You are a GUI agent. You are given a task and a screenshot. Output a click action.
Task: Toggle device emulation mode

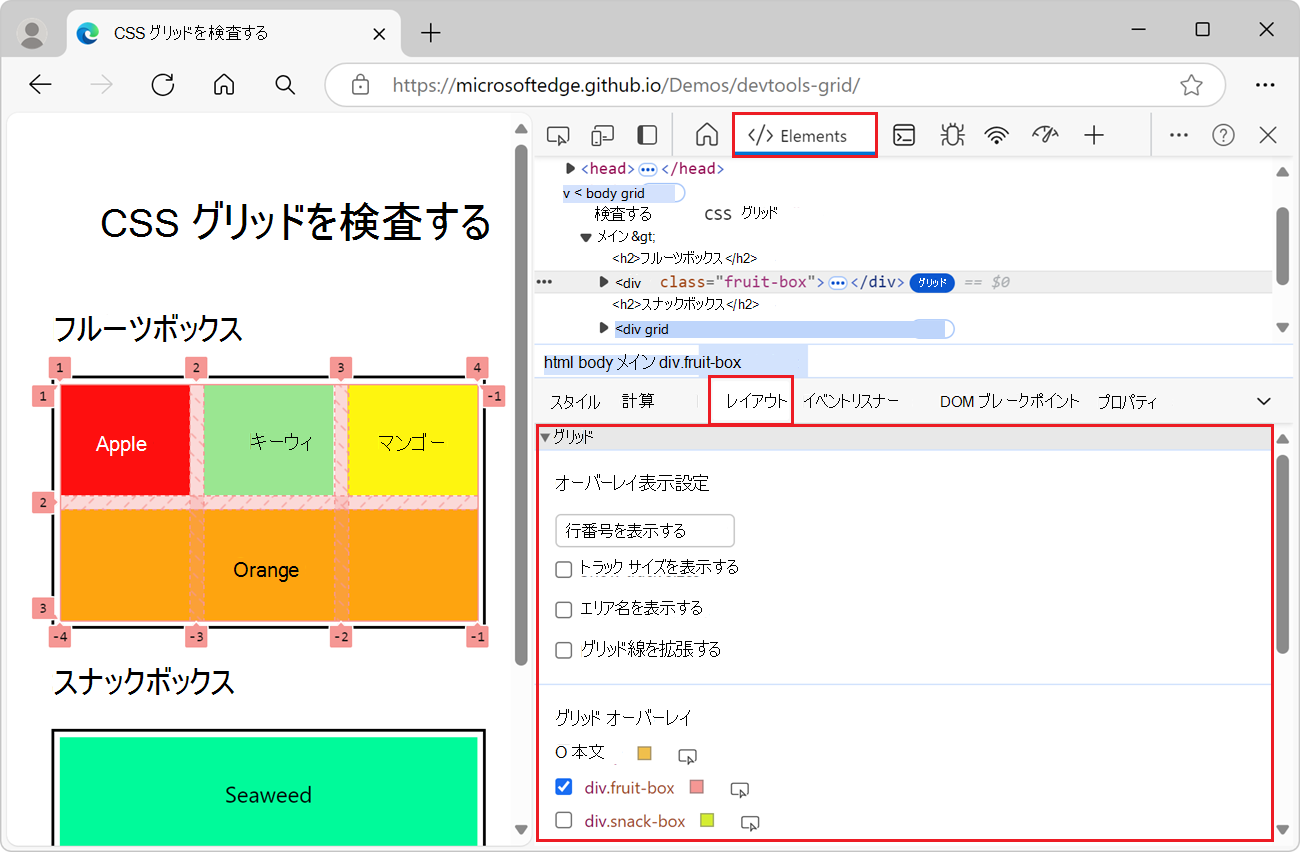602,133
